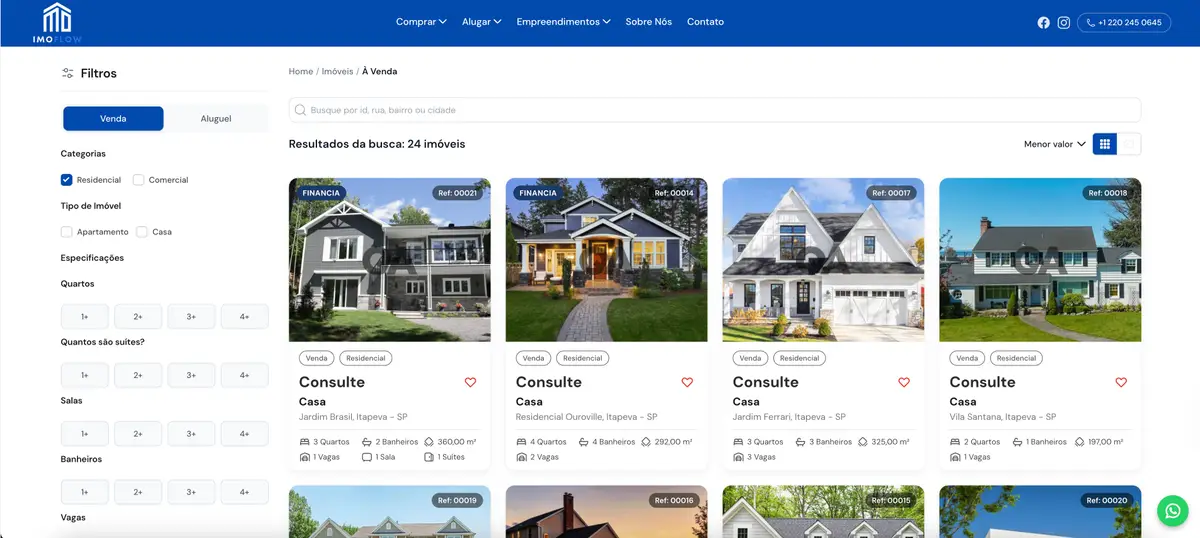Image resolution: width=1200 pixels, height=538 pixels.
Task: Go to Sobre Nós page
Action: pos(648,22)
